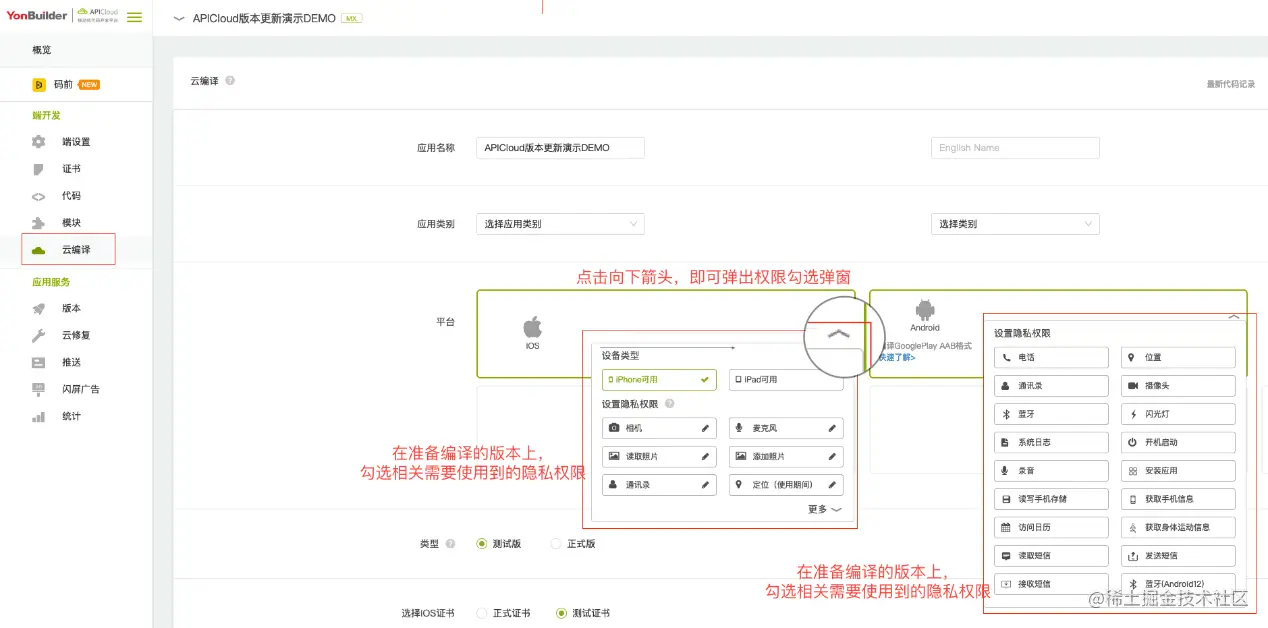The image size is (1268, 628).
Task: Open the 最新代码记录 link
Action: coord(1231,84)
